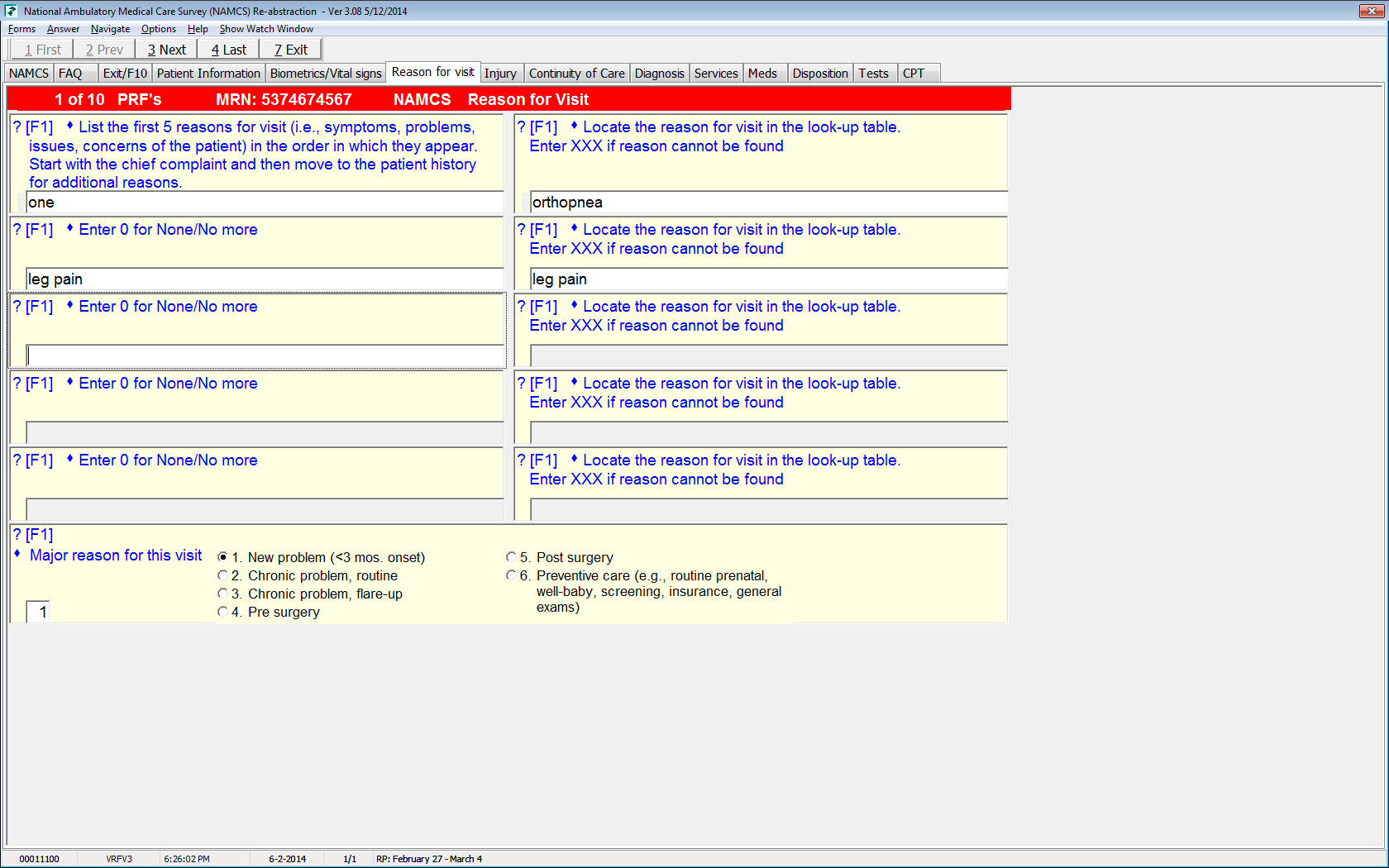Click 'MRN: 5374674567' in the red header

pos(284,100)
